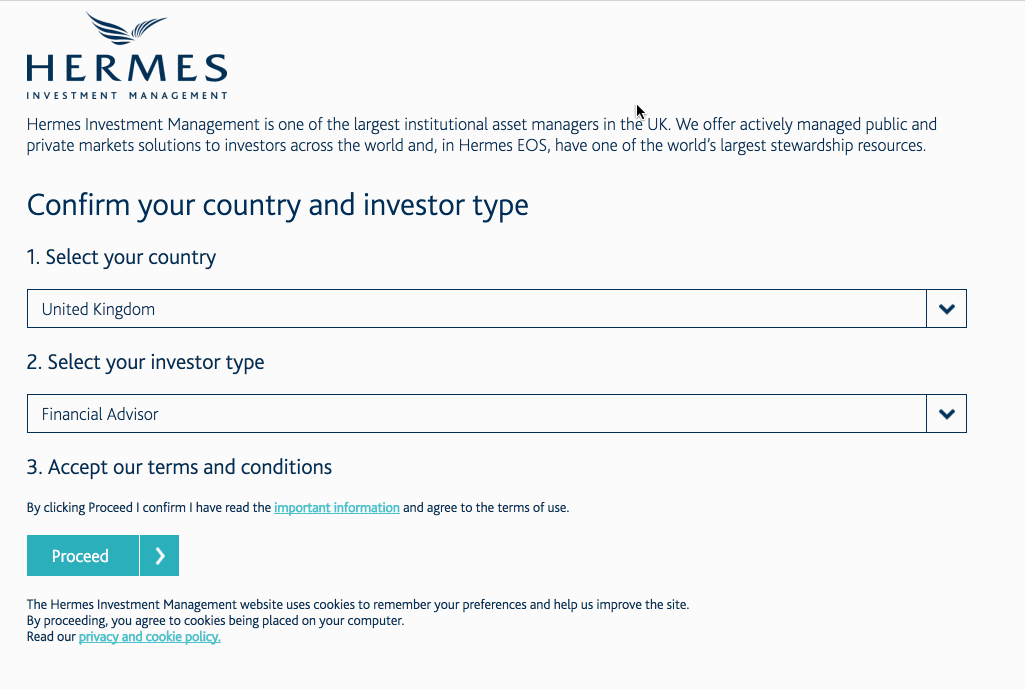The height and width of the screenshot is (689, 1025).
Task: Click the Confirm your country and investor type heading
Action: tap(277, 205)
